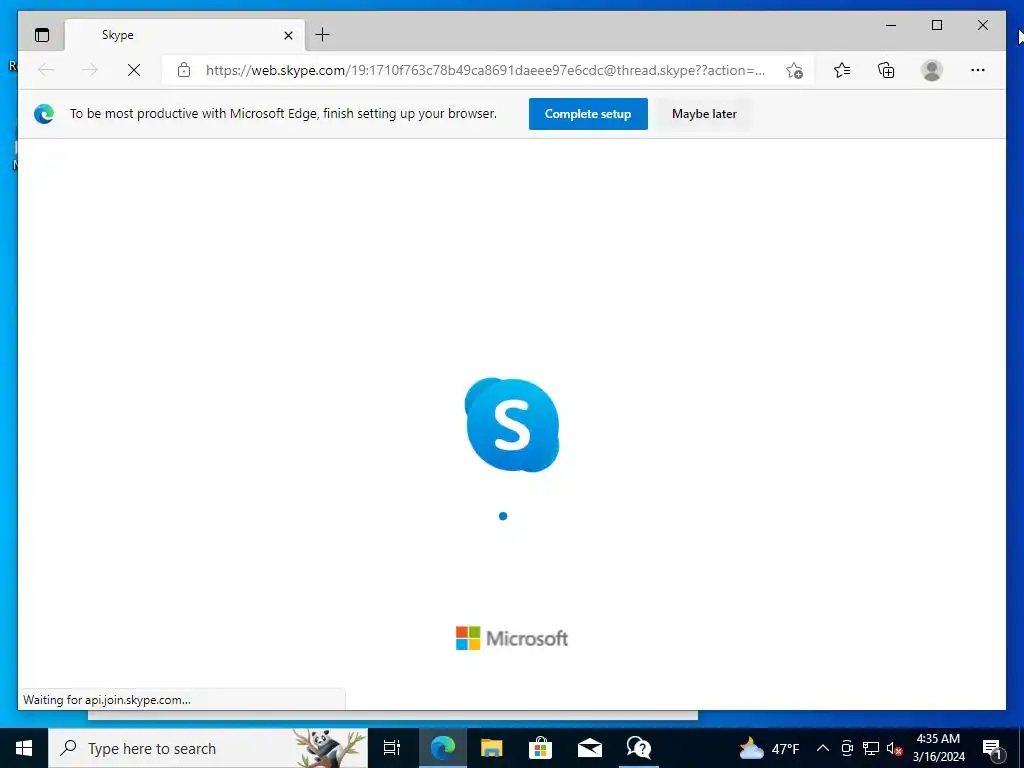The width and height of the screenshot is (1024, 768).
Task: View site information lock icon
Action: coord(184,70)
